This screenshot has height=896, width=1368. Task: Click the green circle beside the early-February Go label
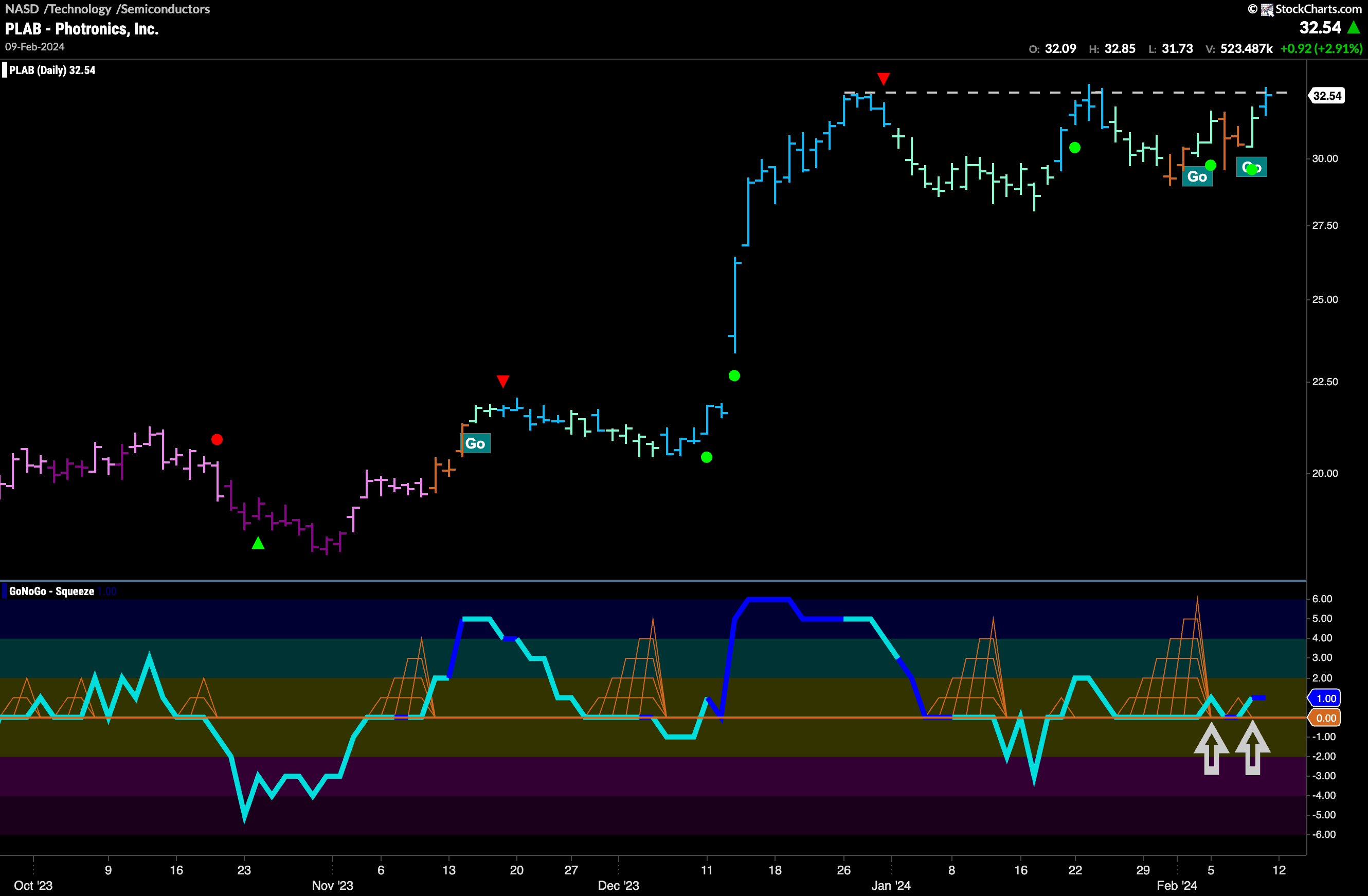tap(1211, 166)
